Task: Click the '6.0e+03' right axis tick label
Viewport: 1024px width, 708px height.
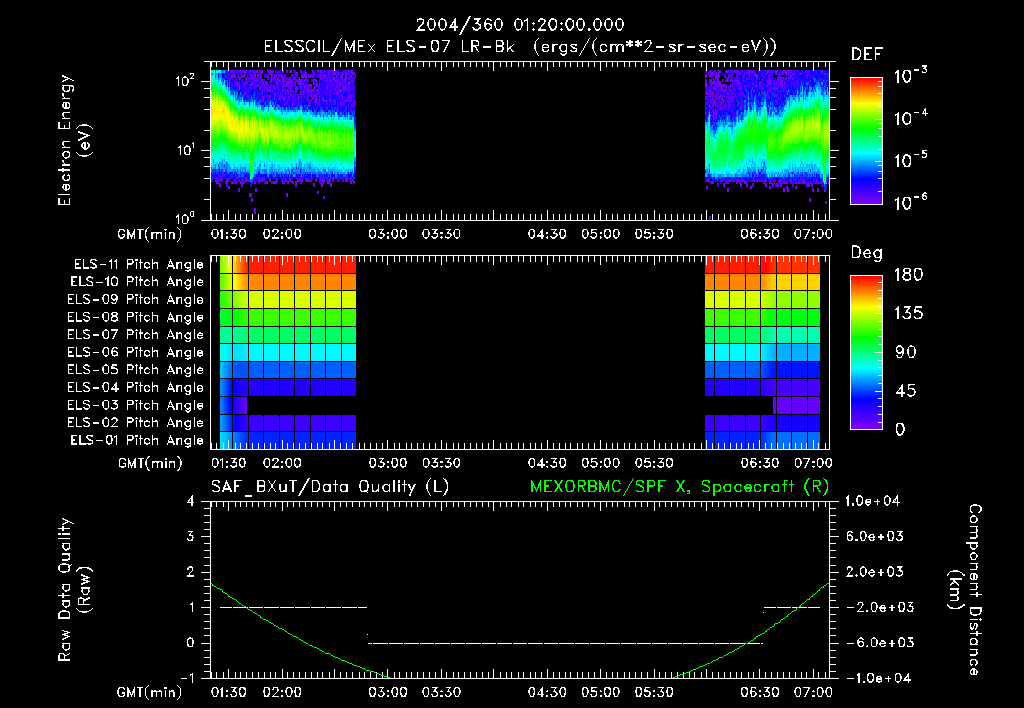Action: pos(874,537)
